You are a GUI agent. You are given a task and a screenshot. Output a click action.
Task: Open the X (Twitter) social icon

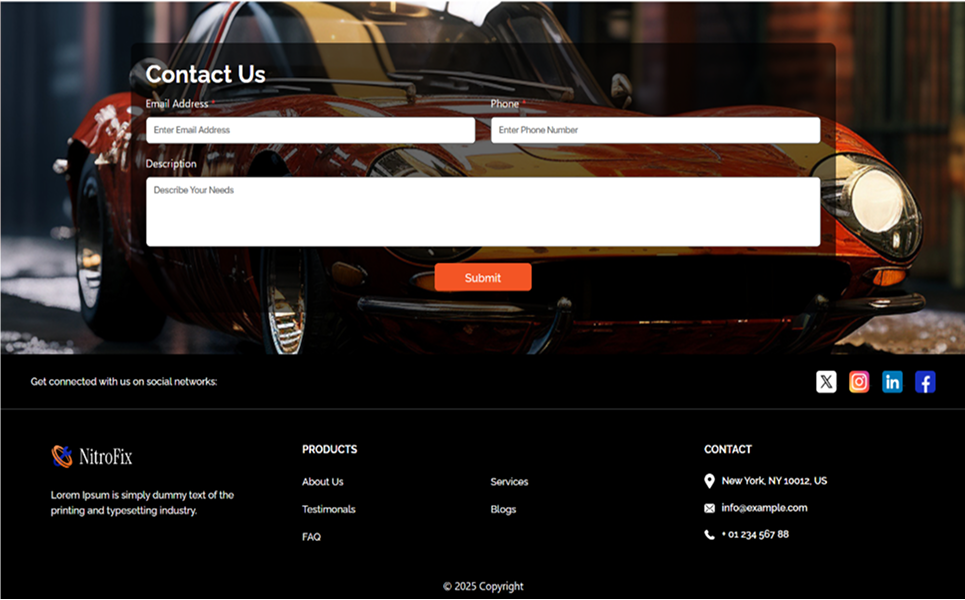click(x=826, y=382)
